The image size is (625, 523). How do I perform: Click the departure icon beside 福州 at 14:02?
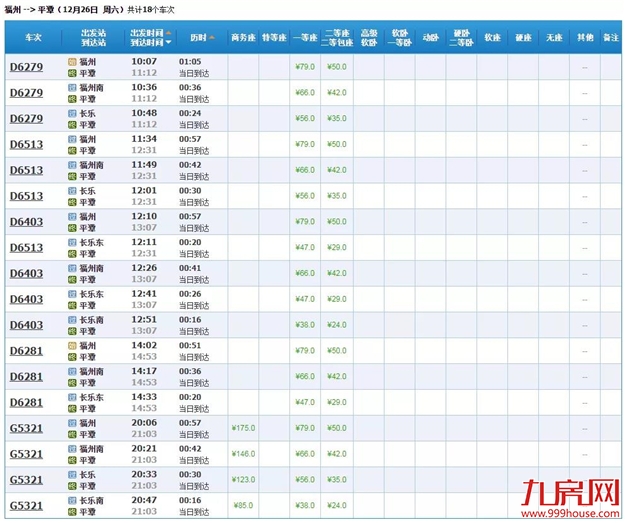(x=72, y=346)
